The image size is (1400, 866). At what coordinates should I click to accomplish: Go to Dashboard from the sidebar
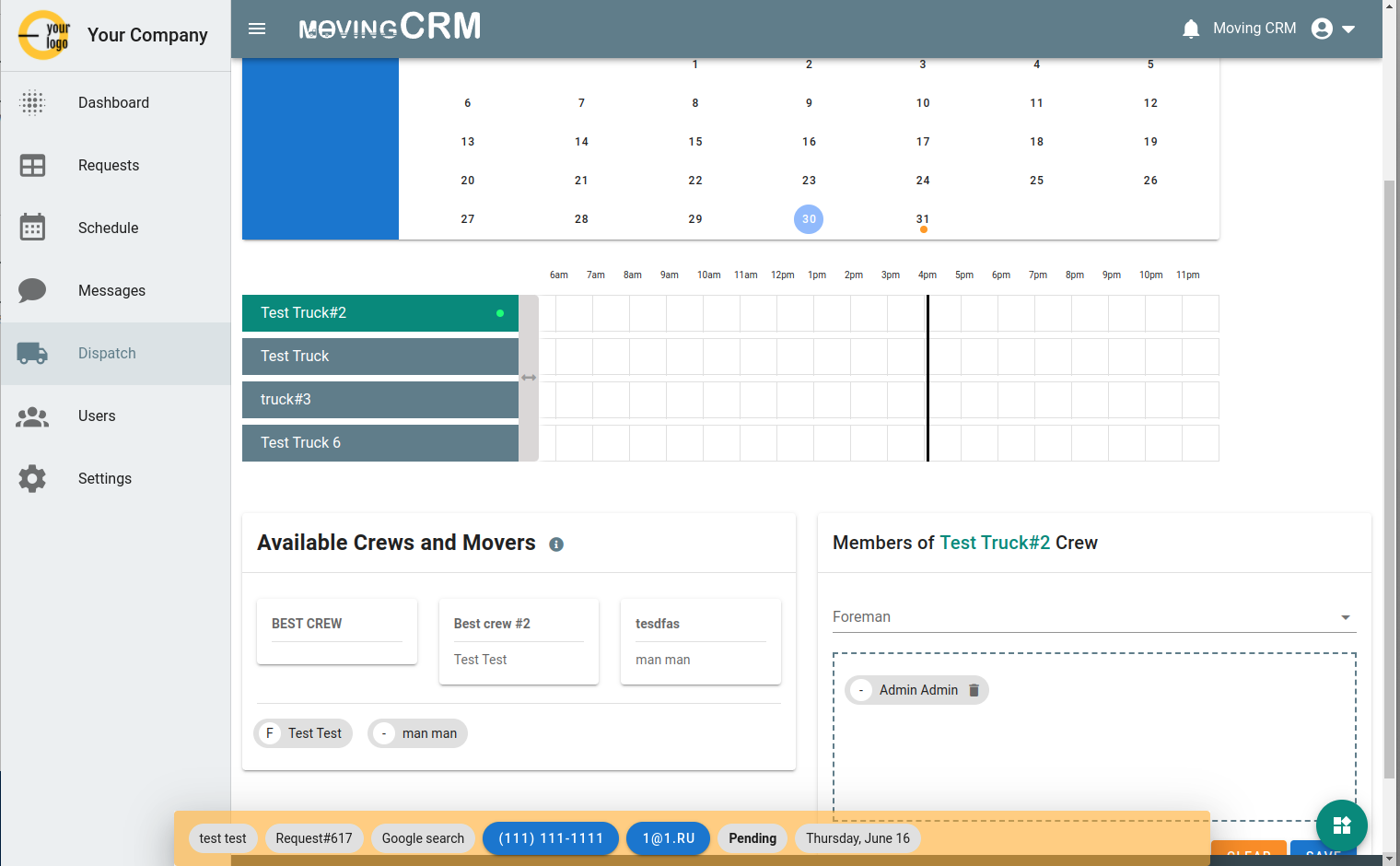pos(32,102)
